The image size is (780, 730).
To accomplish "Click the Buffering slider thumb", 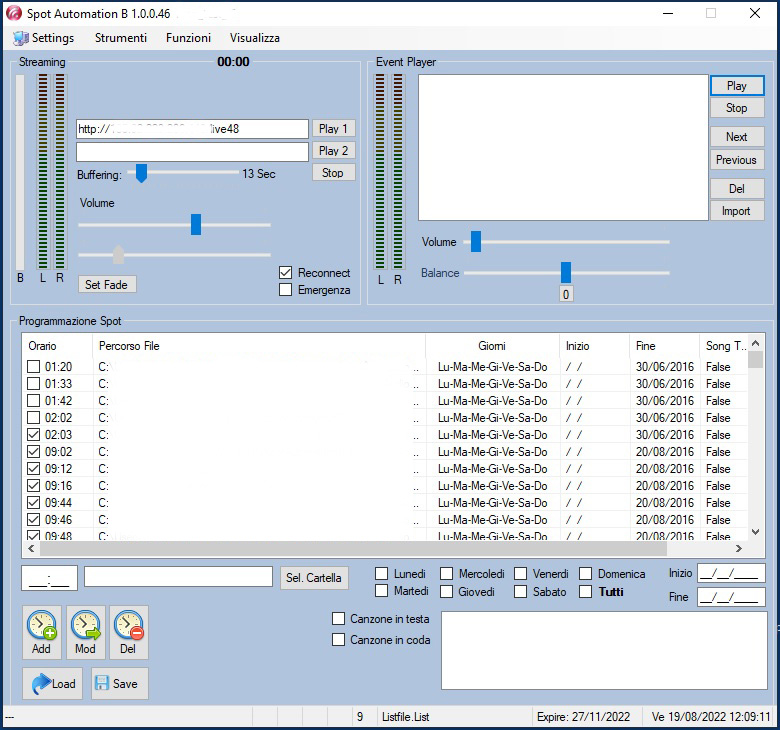I will [x=141, y=173].
